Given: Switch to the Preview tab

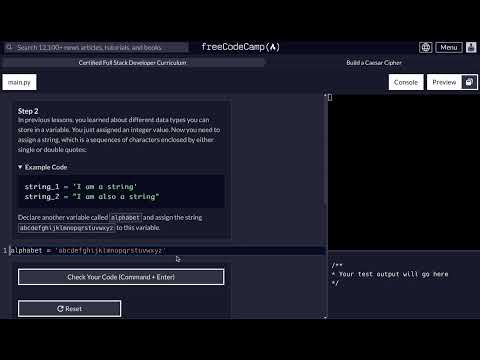Looking at the screenshot, I should point(444,82).
